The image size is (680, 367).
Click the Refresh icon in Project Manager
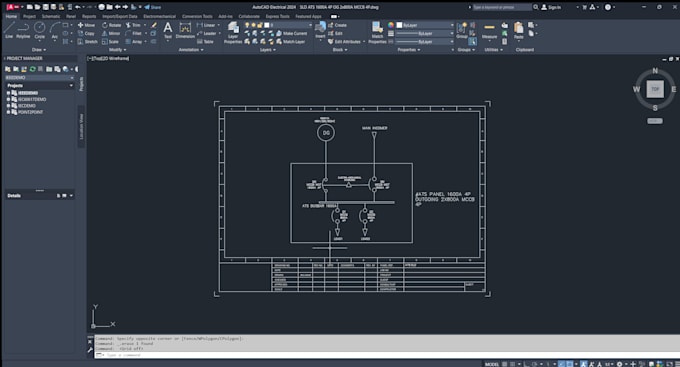(x=33, y=69)
